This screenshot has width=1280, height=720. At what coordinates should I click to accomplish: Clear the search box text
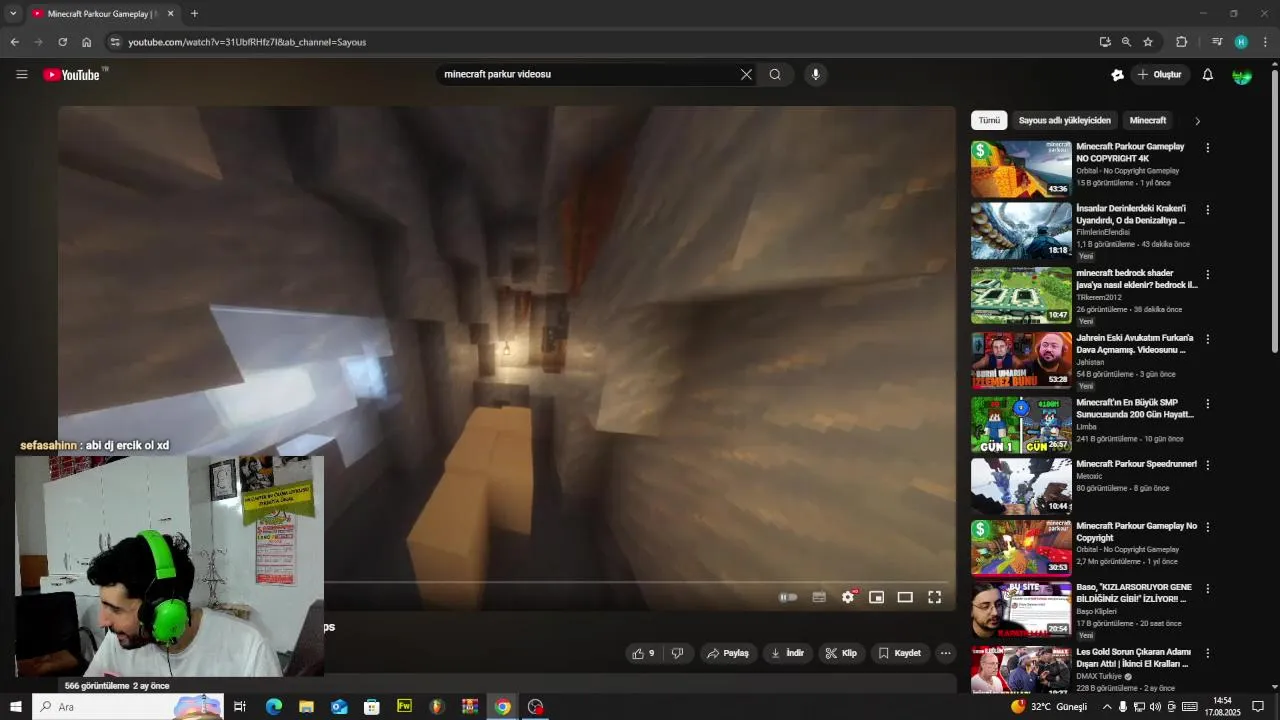[x=746, y=74]
